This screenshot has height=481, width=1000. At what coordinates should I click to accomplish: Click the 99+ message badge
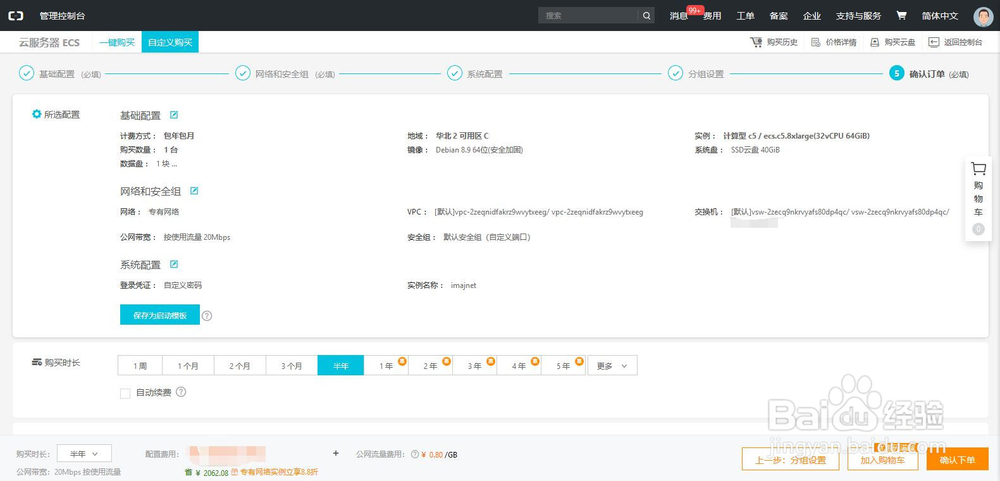(695, 10)
